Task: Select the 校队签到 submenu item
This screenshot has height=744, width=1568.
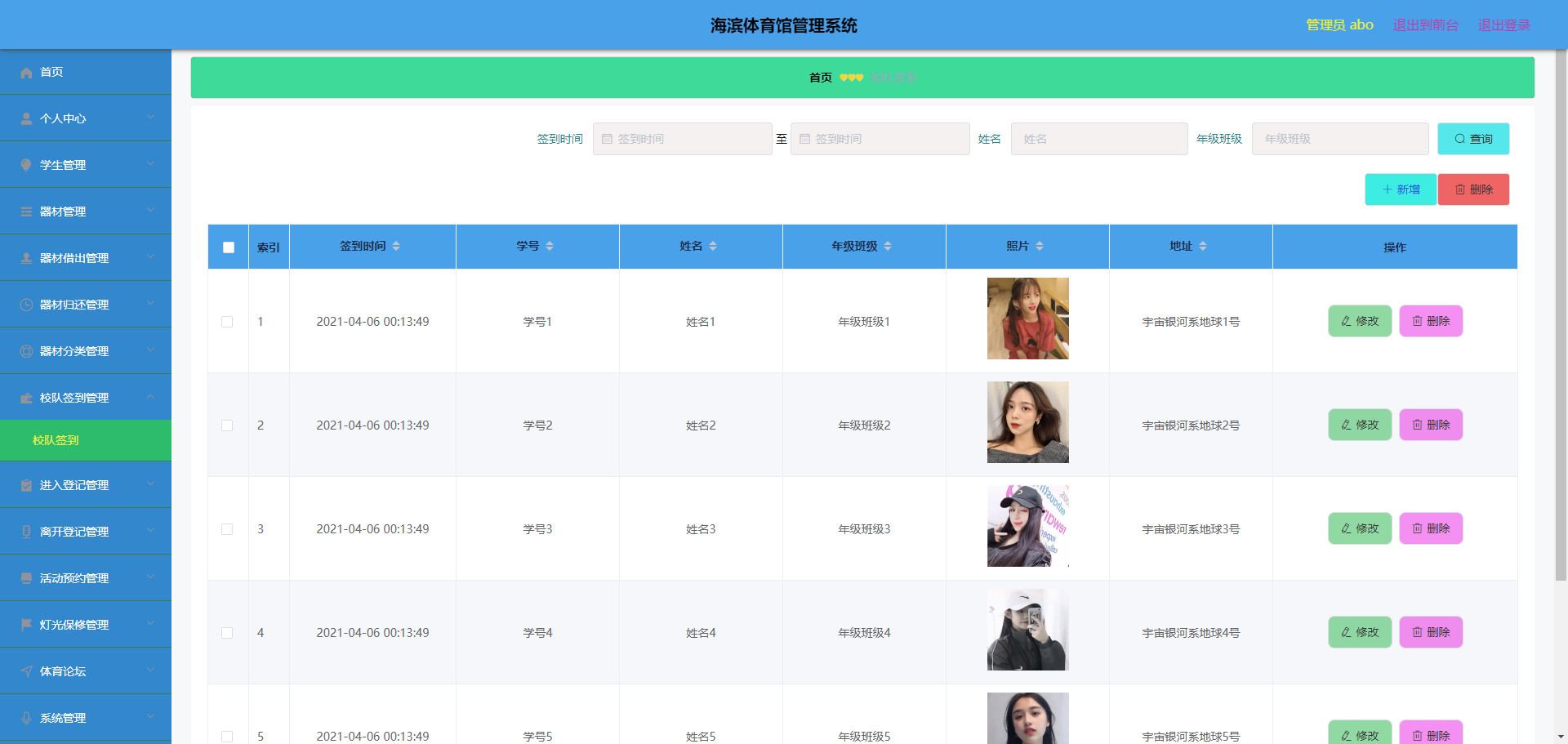Action: point(86,440)
